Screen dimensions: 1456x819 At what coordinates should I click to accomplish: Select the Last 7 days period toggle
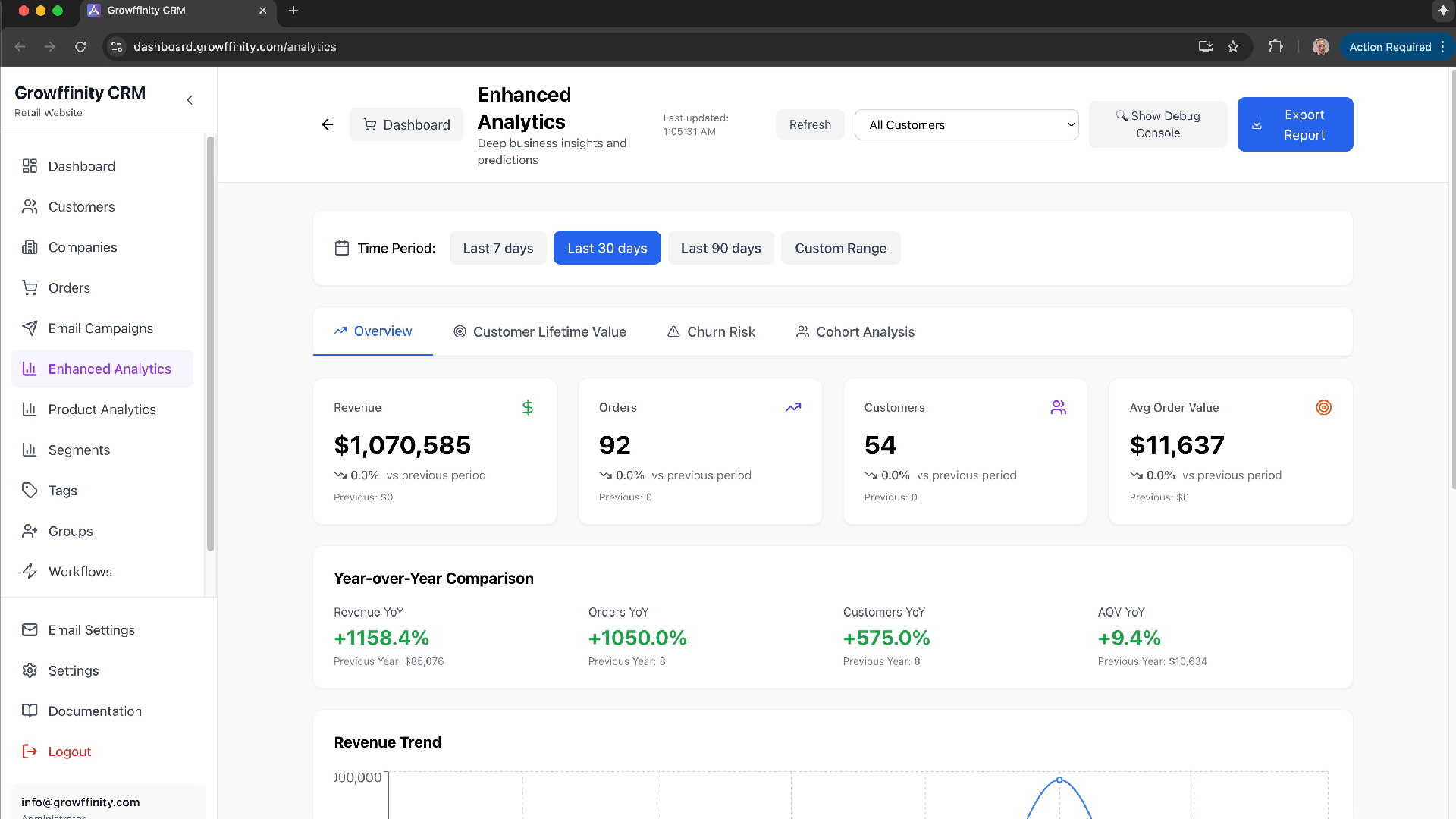click(497, 247)
